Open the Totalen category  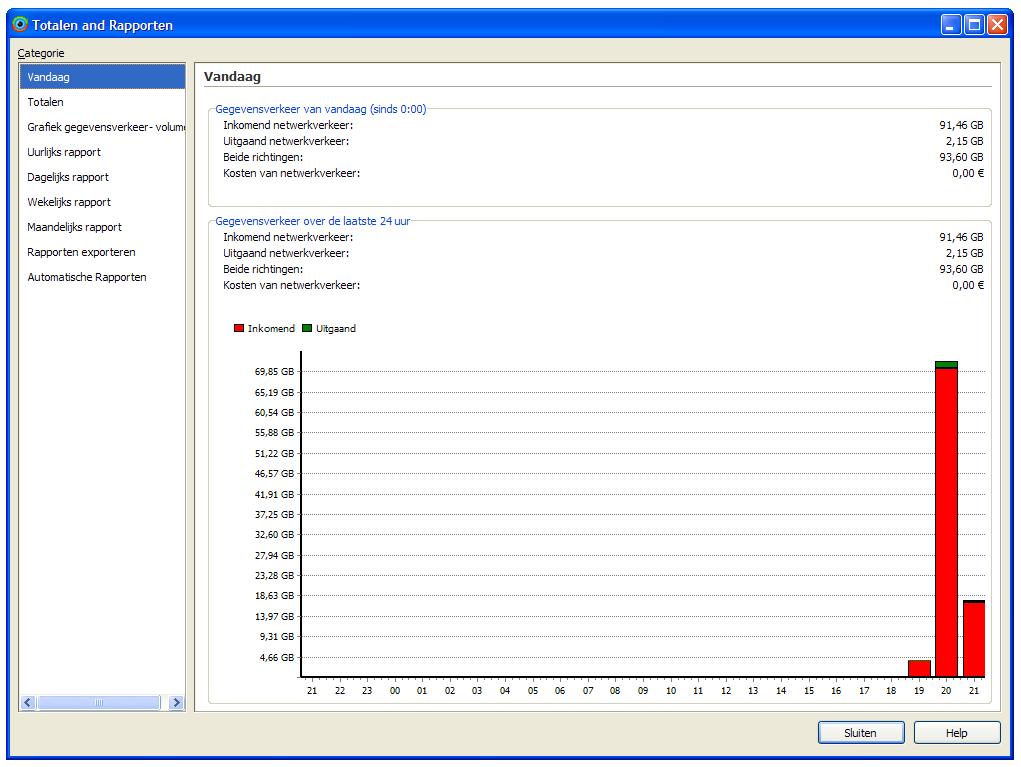(x=46, y=102)
